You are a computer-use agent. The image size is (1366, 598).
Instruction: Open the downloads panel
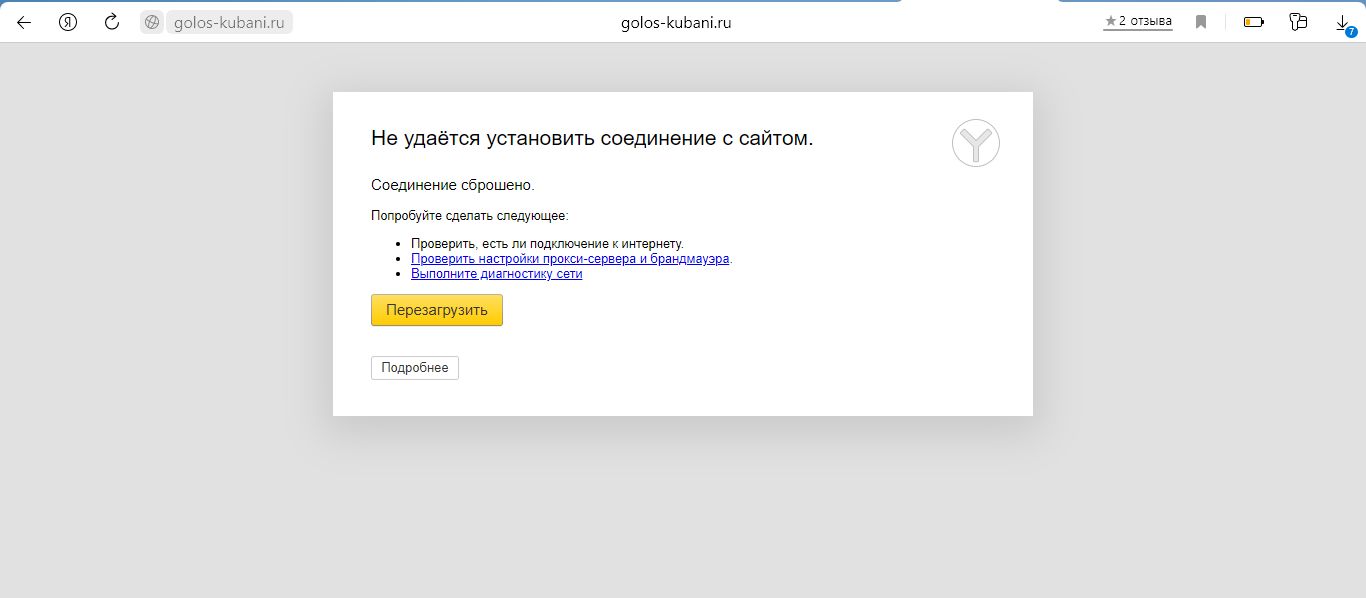(x=1343, y=22)
